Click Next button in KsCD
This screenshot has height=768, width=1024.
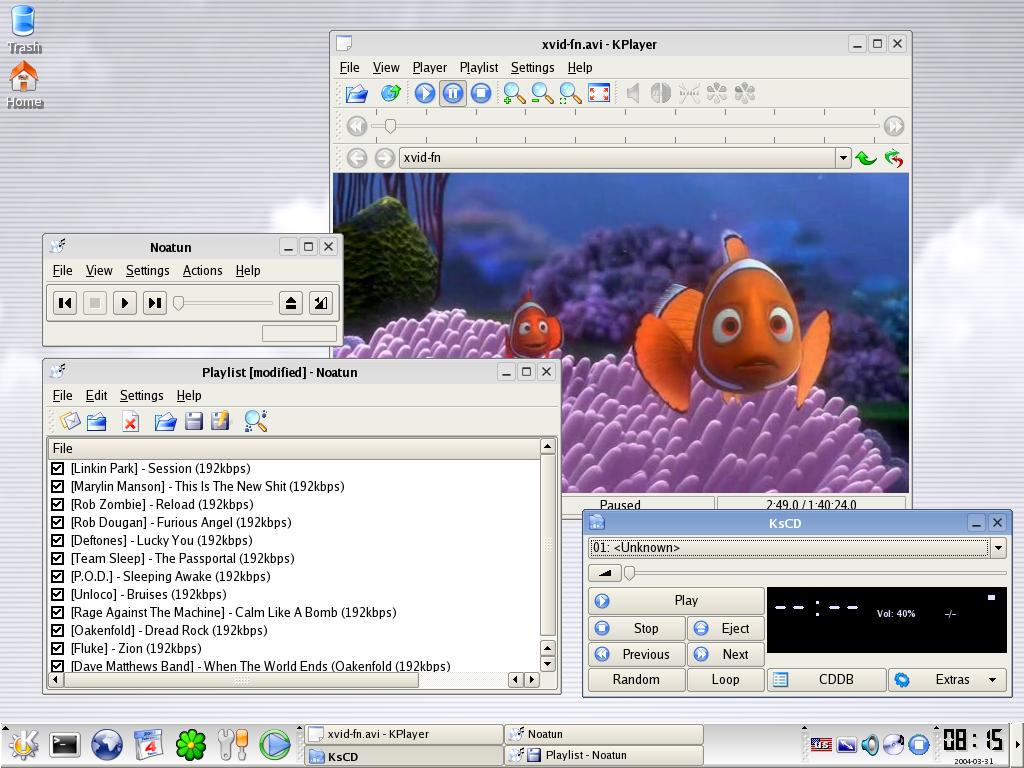click(x=726, y=654)
